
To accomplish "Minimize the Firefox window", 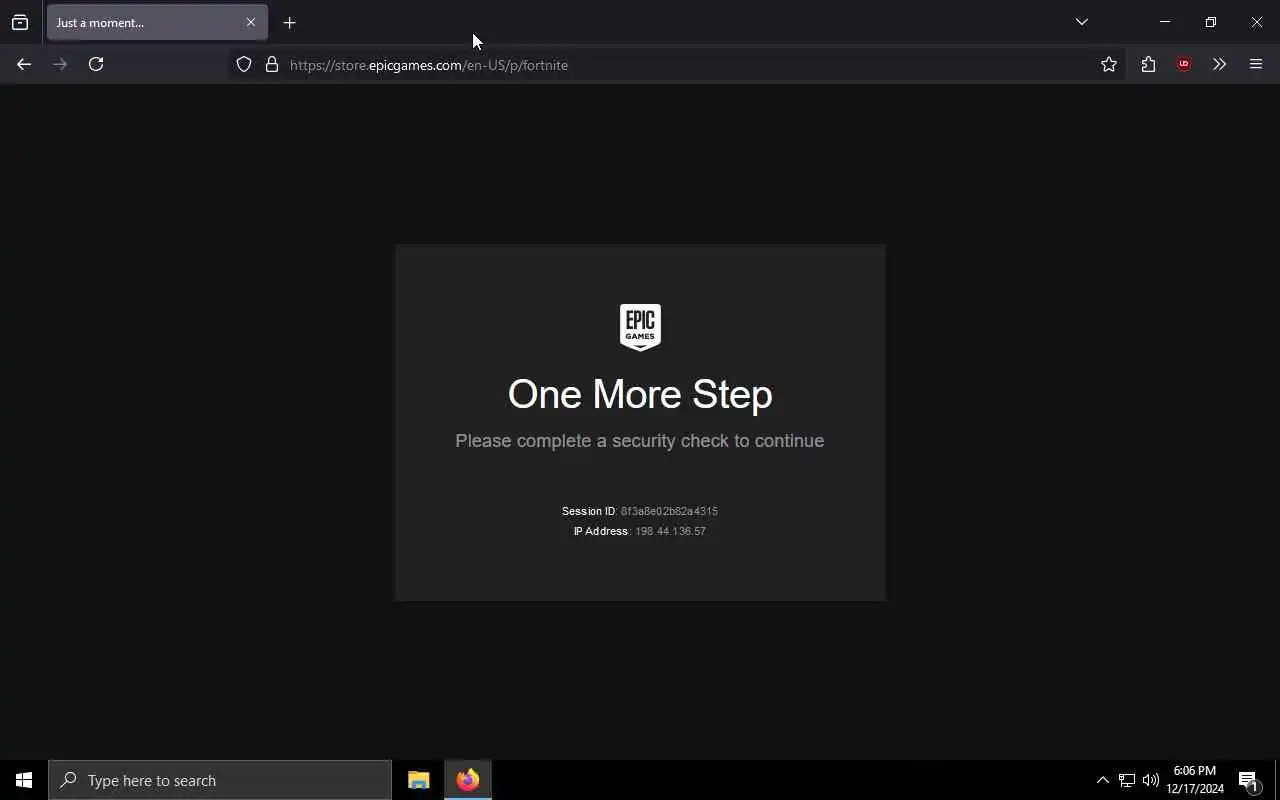I will [1165, 22].
